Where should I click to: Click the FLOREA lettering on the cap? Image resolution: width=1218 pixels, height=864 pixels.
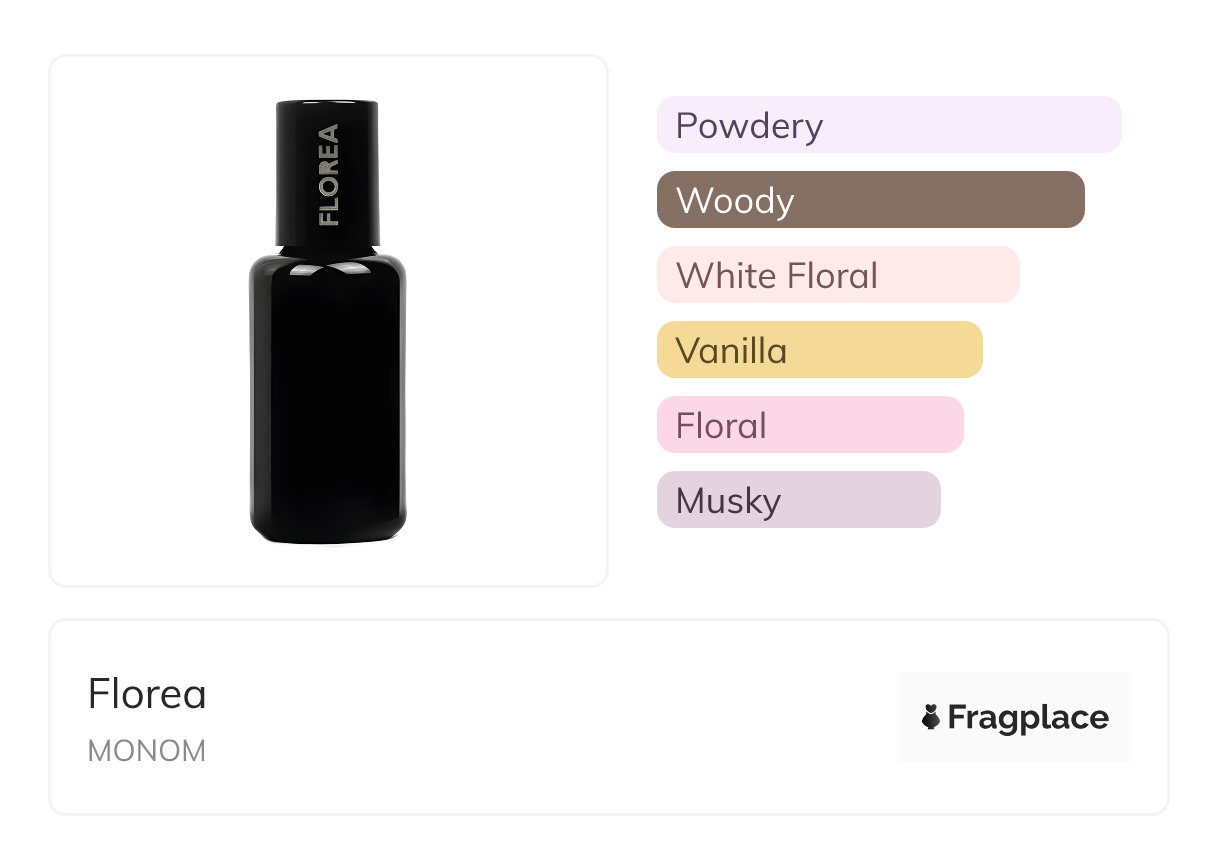coord(328,174)
